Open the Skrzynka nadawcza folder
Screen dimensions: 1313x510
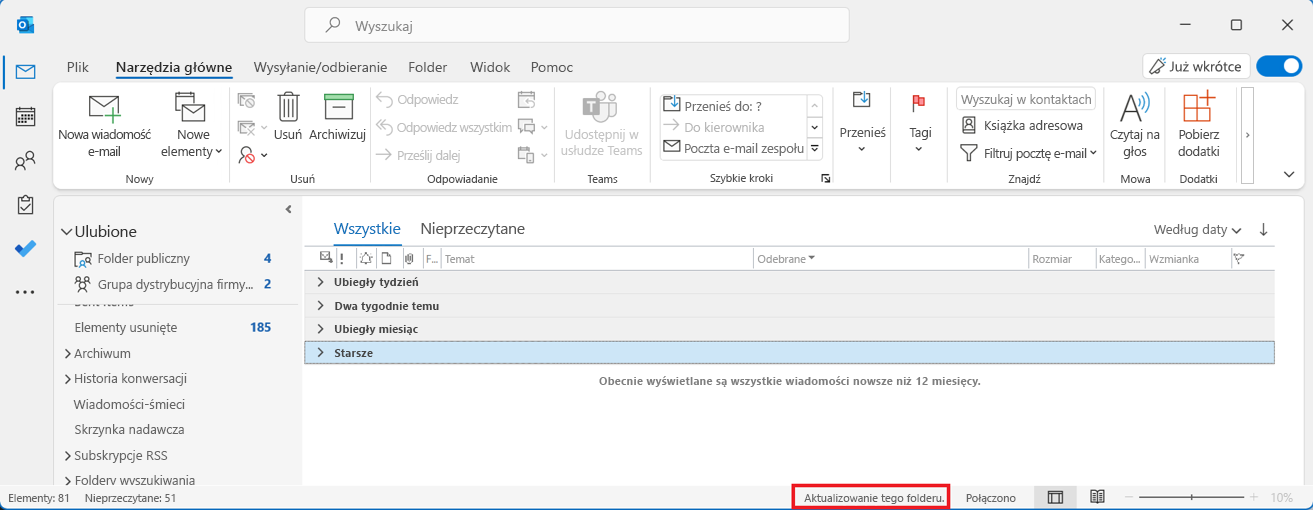coord(129,429)
